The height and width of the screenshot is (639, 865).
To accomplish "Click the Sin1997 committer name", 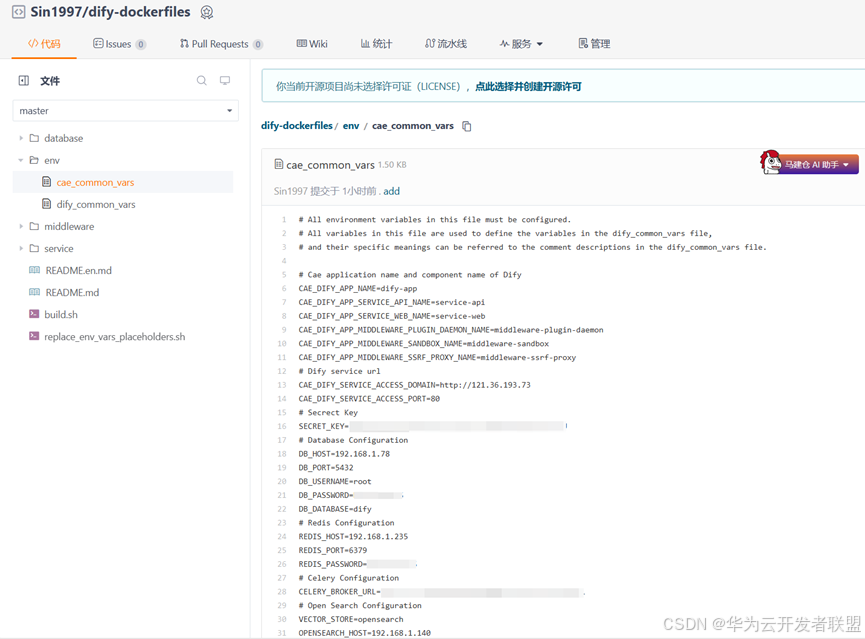I will click(x=290, y=191).
